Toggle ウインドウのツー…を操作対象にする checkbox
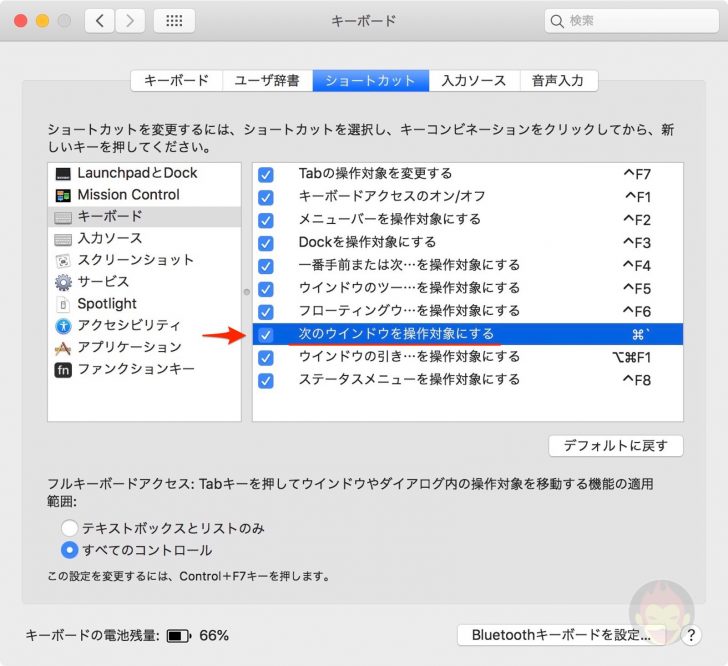 point(266,289)
